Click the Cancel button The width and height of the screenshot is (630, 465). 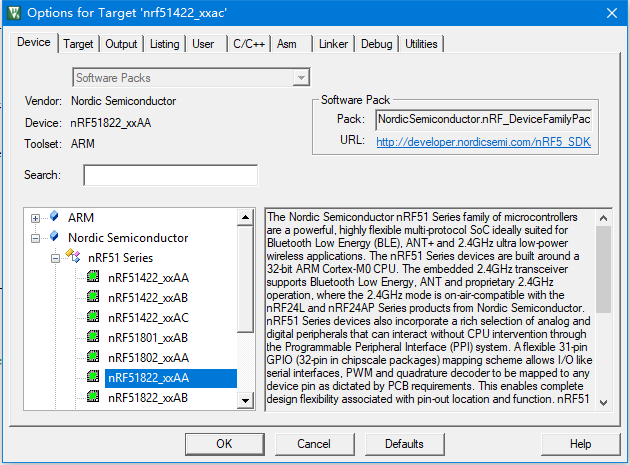click(x=314, y=444)
